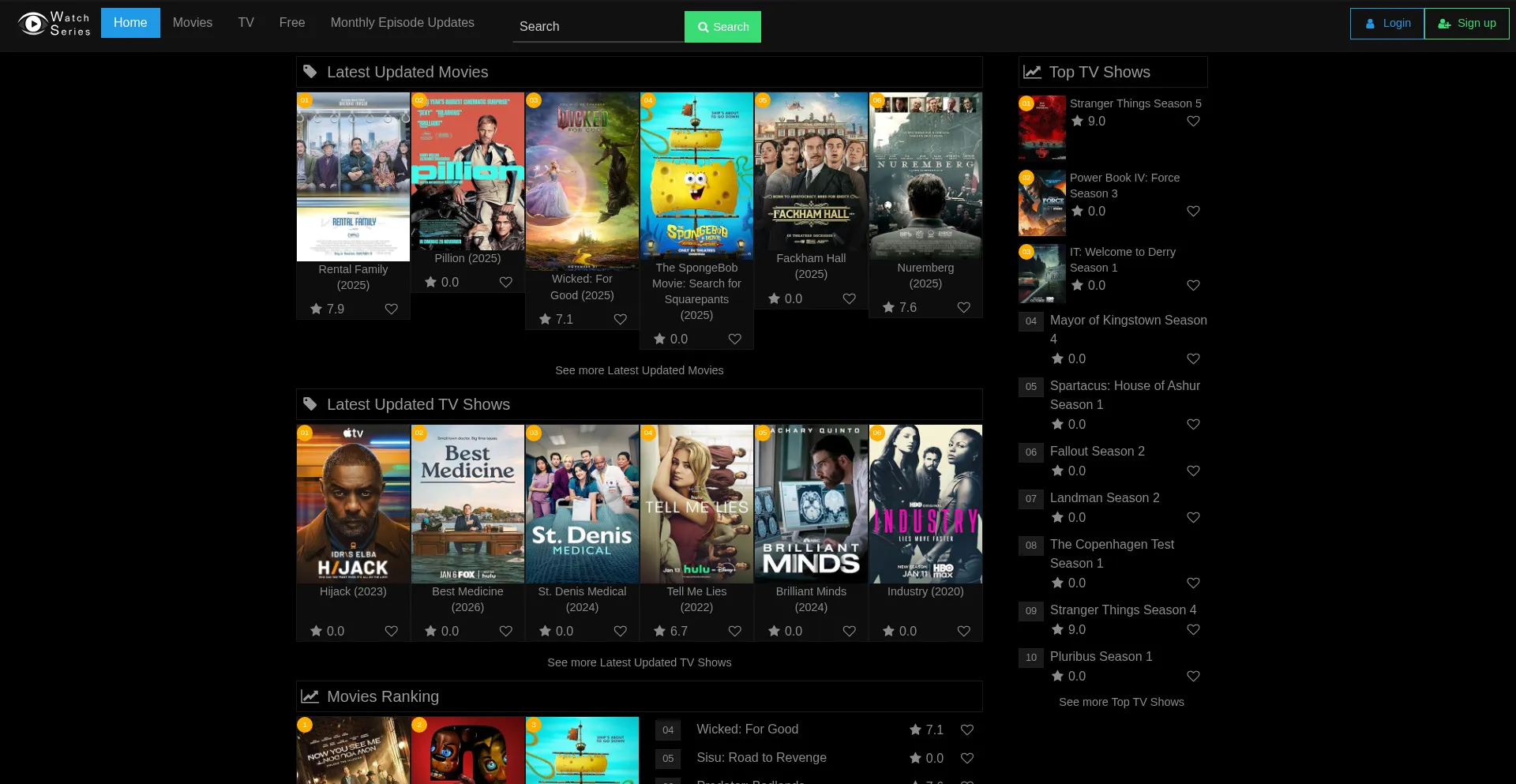Screen dimensions: 1516x784
Task: Click the heart icon under Nuremberg
Action: coord(963,307)
